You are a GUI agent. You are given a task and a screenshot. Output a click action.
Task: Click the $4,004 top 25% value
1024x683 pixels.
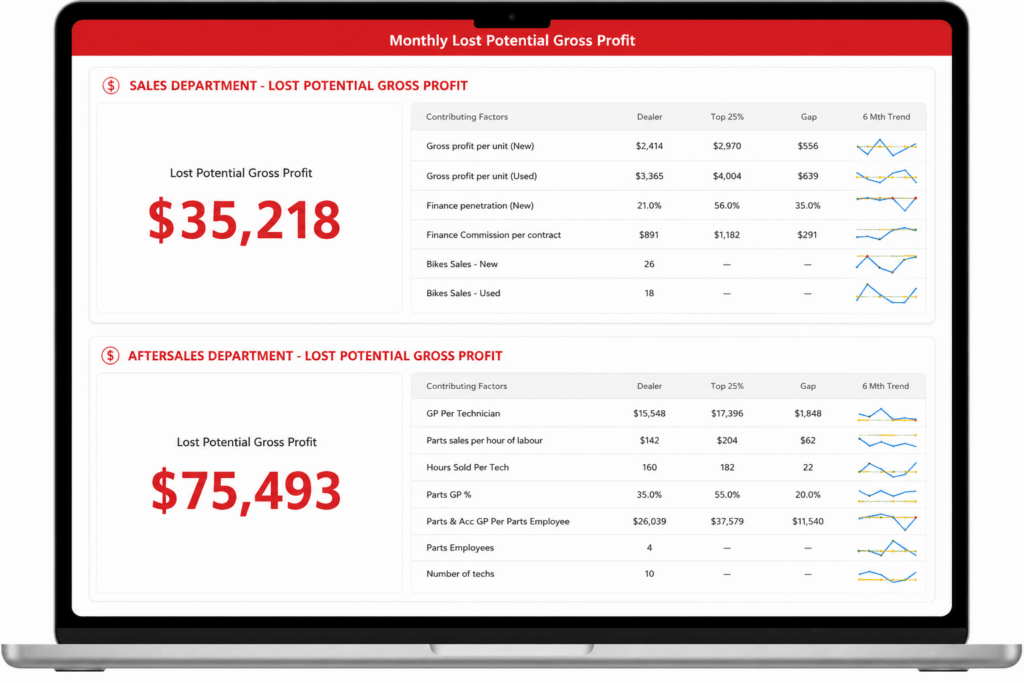pos(727,176)
